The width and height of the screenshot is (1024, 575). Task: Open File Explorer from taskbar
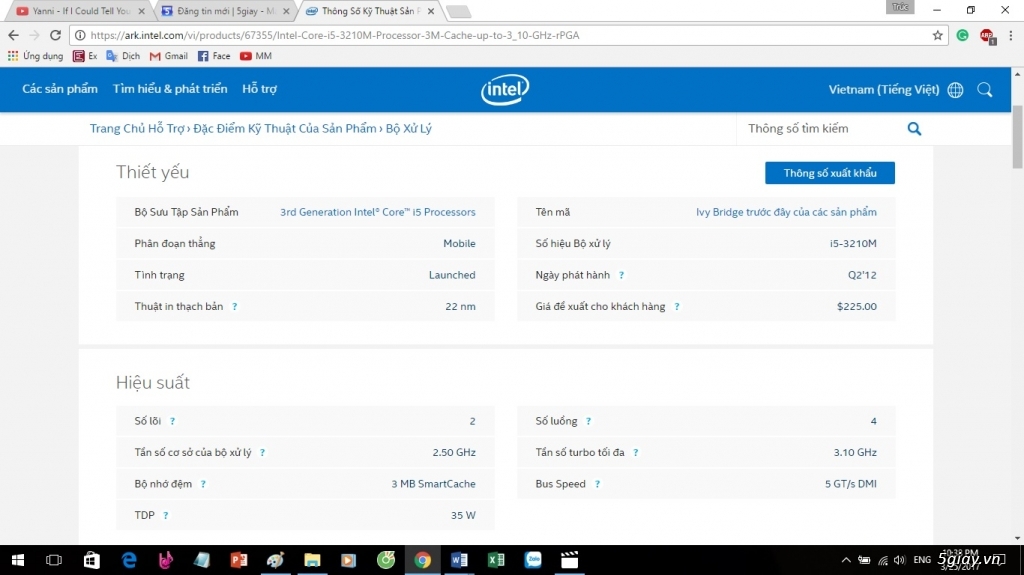click(x=312, y=560)
